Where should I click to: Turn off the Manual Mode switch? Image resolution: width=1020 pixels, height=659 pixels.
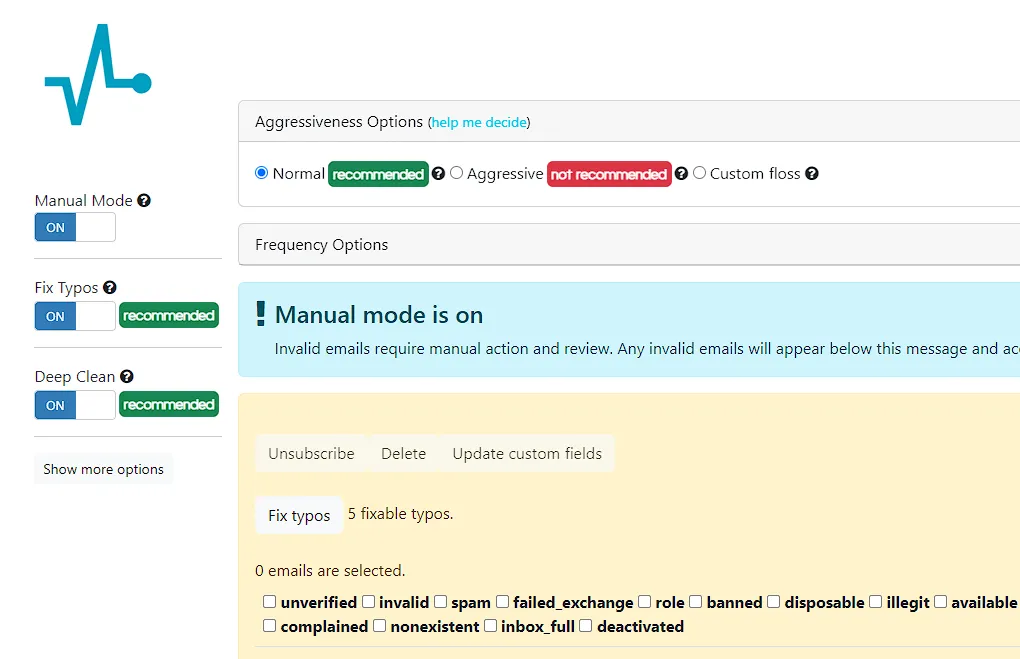[x=75, y=227]
